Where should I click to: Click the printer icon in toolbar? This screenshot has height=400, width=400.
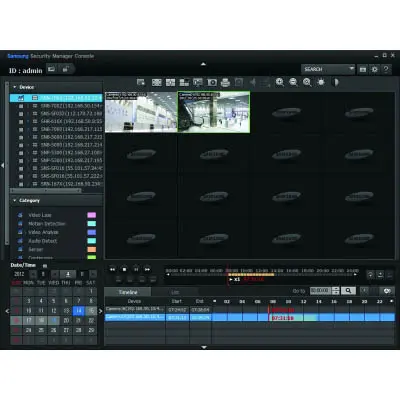226,82
